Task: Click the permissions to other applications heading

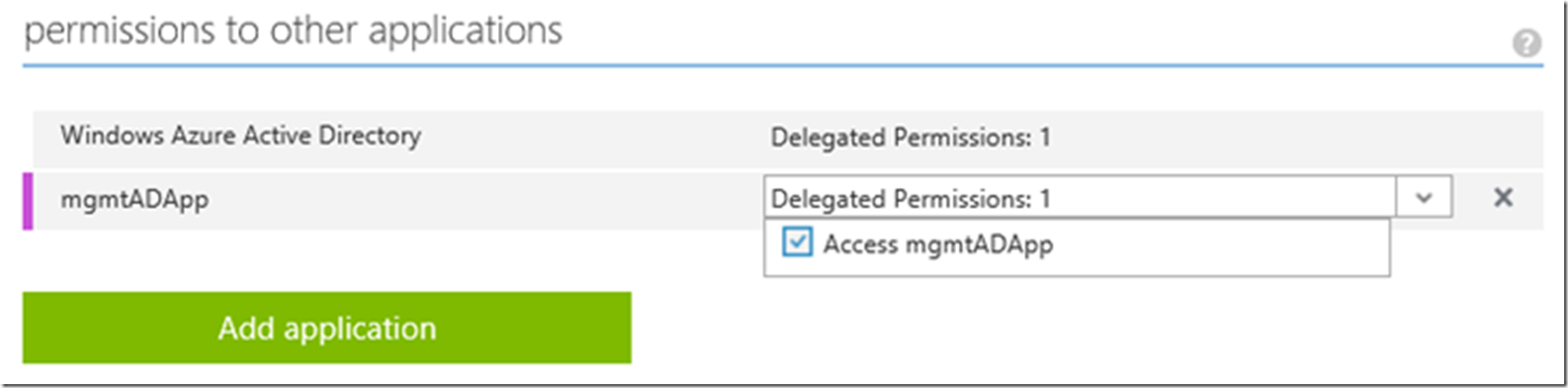Action: [292, 31]
